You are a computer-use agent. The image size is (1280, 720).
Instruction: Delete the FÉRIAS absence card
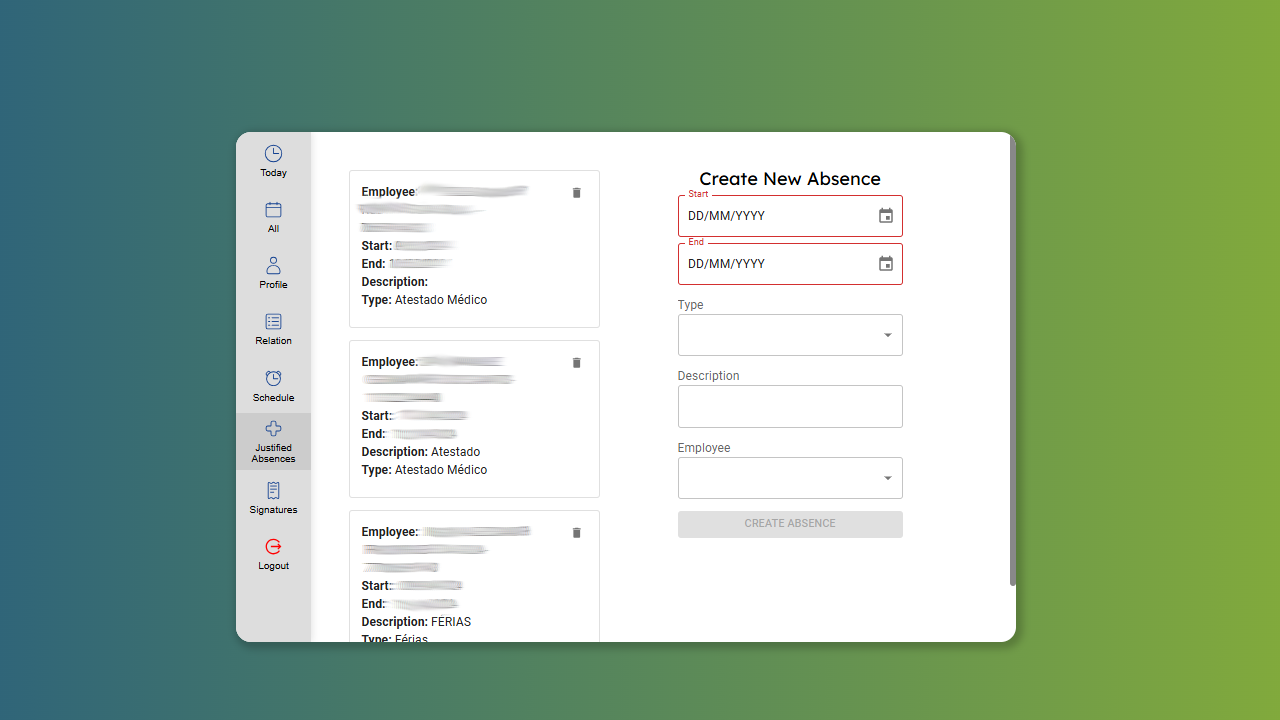tap(576, 533)
